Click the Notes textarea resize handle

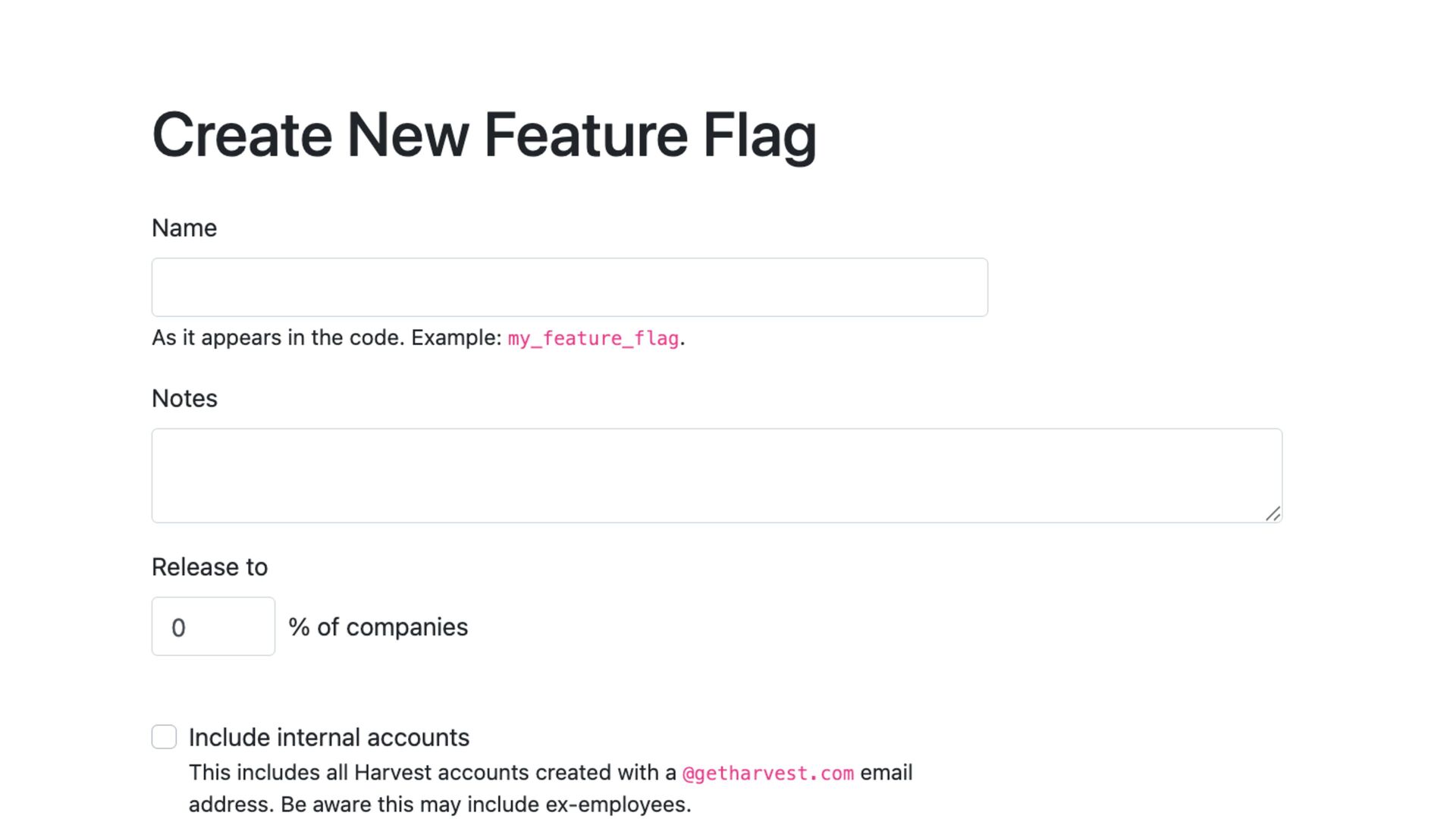(x=1272, y=514)
